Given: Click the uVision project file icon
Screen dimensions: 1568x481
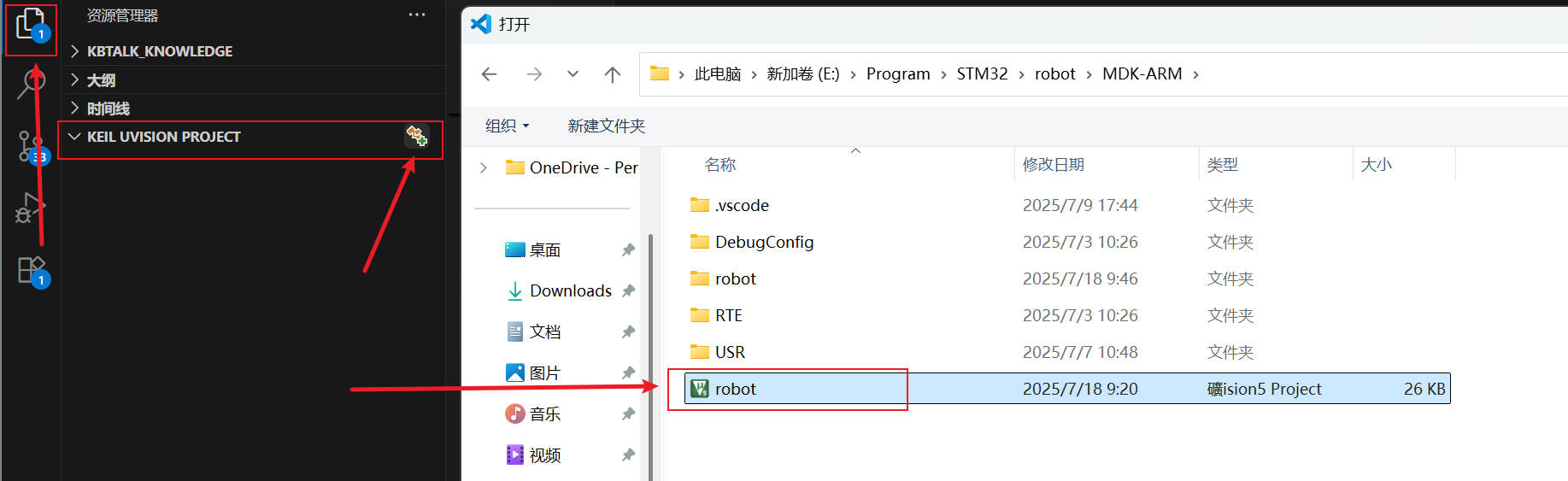Looking at the screenshot, I should [x=700, y=389].
